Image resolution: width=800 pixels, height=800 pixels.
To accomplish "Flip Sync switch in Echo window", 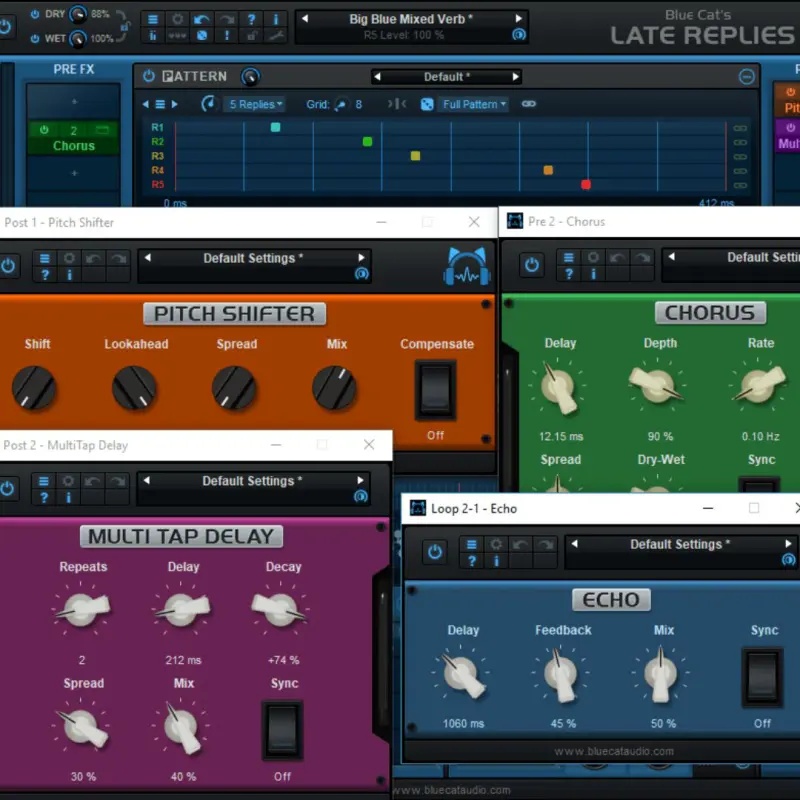I will point(762,678).
